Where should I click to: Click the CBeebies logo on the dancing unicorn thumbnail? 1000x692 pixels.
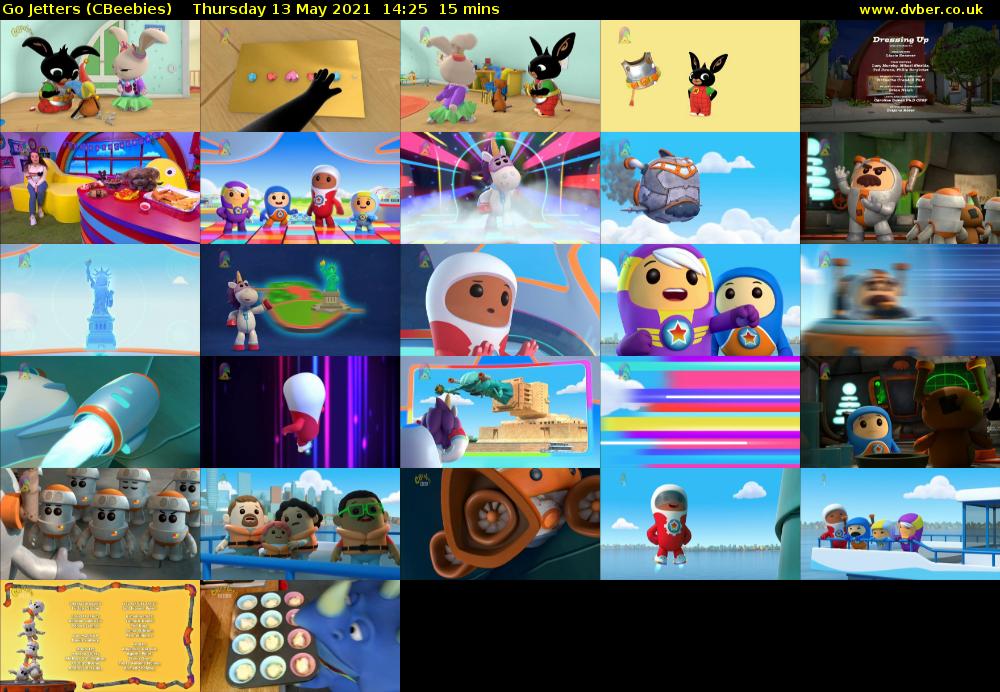[423, 150]
